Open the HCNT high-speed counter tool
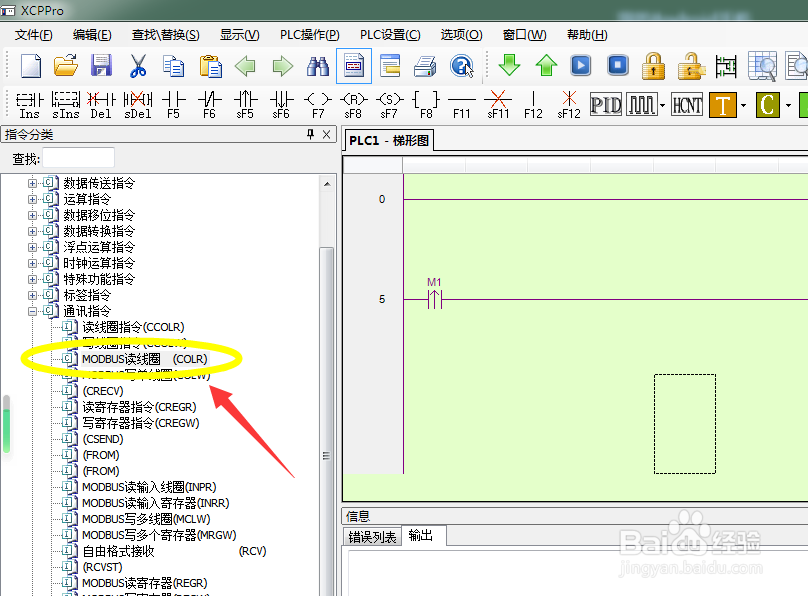 coord(687,105)
